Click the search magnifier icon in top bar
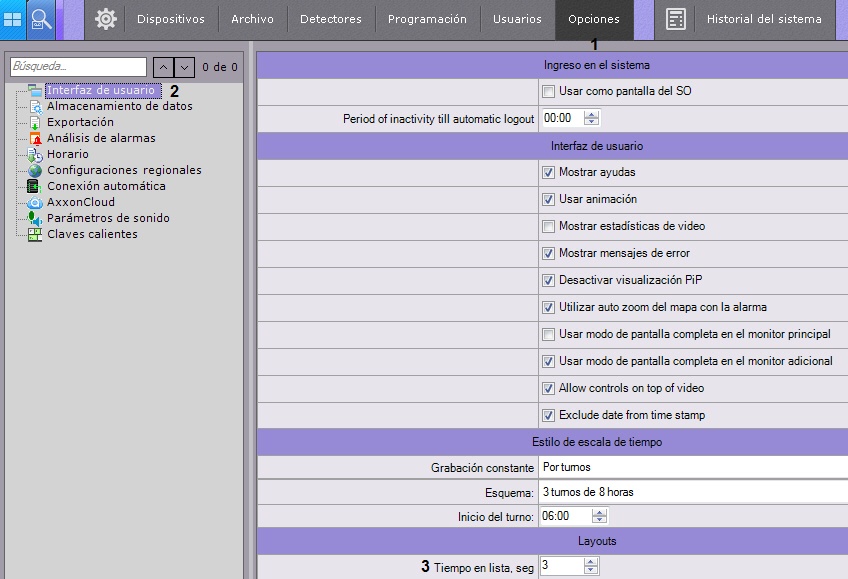Screen dimensions: 848x579 tap(41, 19)
